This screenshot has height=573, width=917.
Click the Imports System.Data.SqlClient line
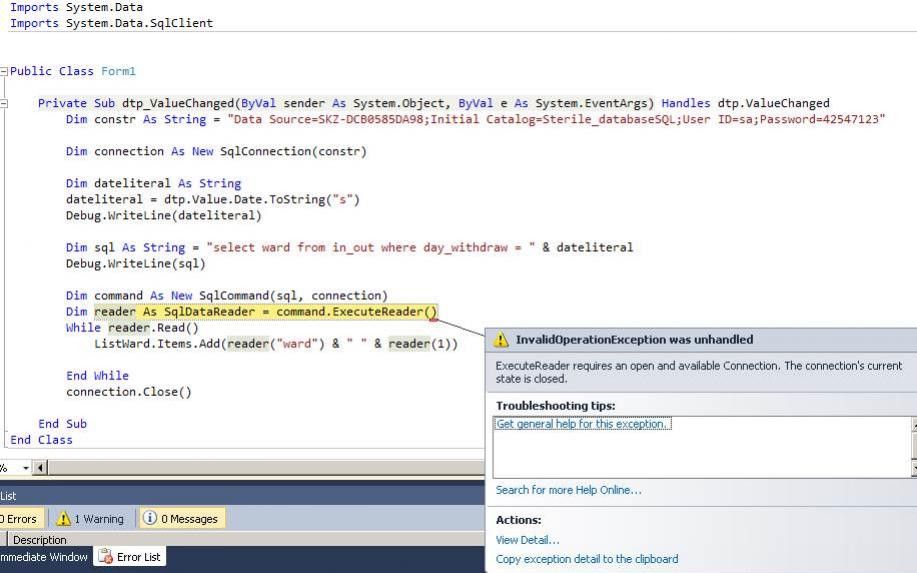[x=111, y=23]
